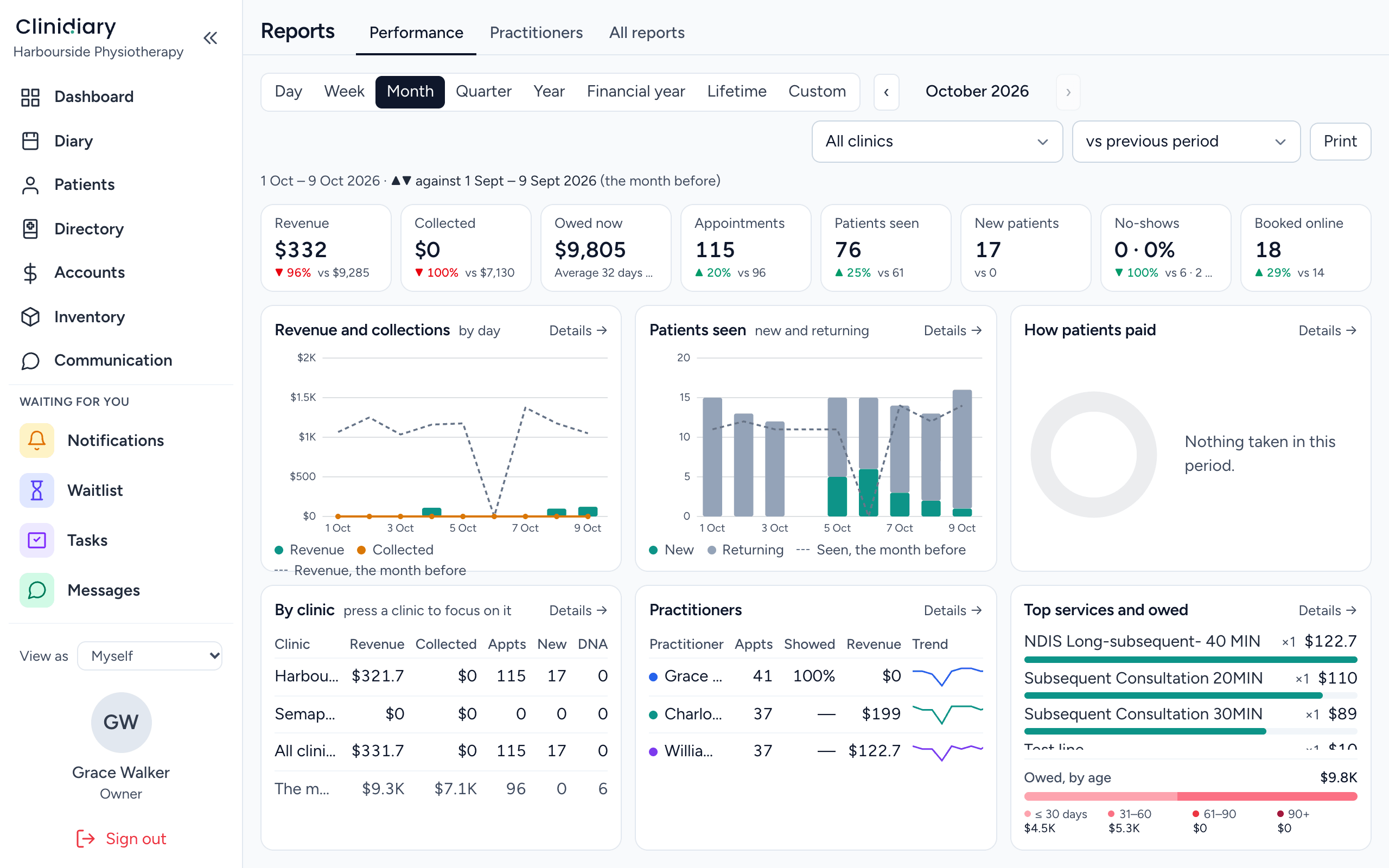Open the Waitlist hourglass icon
The height and width of the screenshot is (868, 1389).
pos(37,490)
